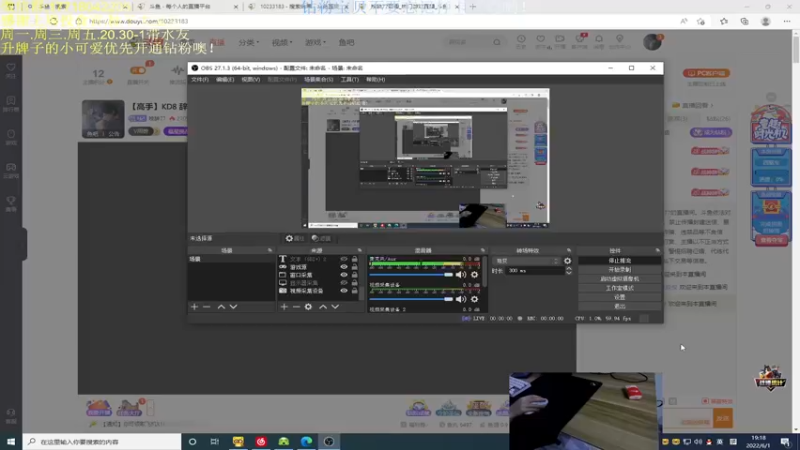This screenshot has width=800, height=450.
Task: Open Microsoft Edge from the taskbar
Action: [307, 441]
